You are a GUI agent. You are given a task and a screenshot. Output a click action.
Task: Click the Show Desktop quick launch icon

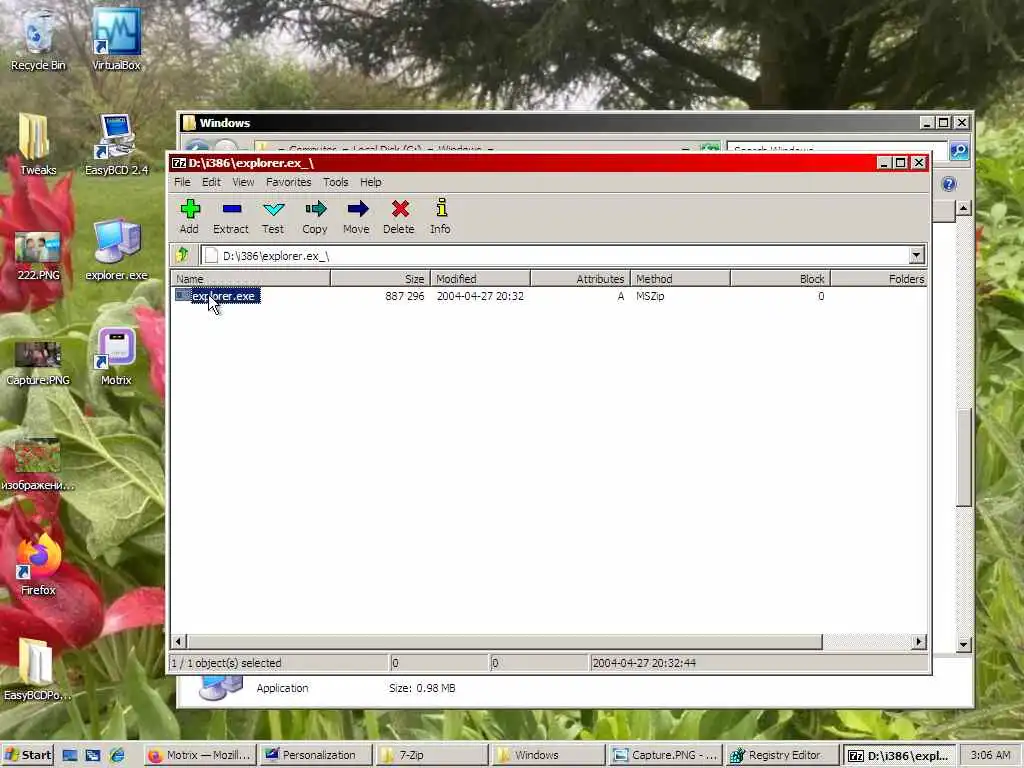pos(70,755)
